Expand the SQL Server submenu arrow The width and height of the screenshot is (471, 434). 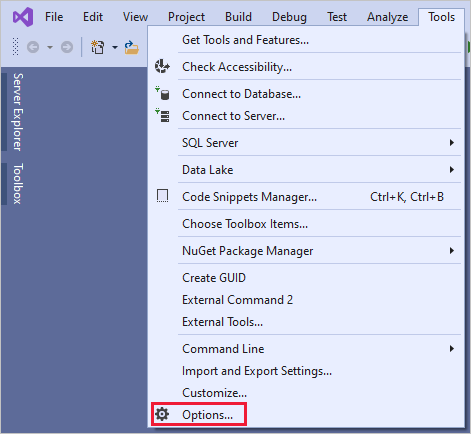click(452, 143)
